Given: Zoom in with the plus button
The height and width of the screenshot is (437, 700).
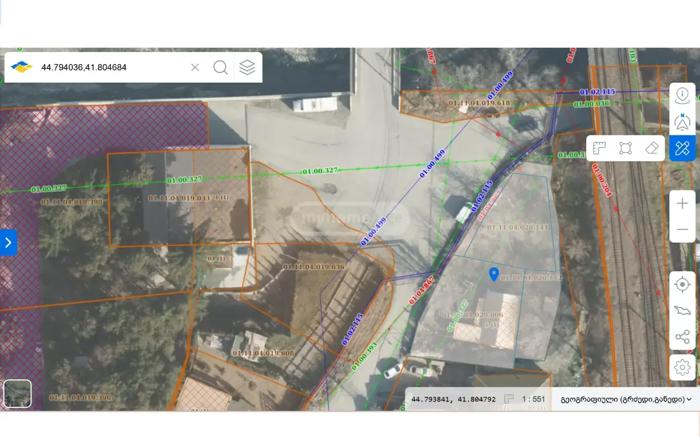Looking at the screenshot, I should [683, 203].
